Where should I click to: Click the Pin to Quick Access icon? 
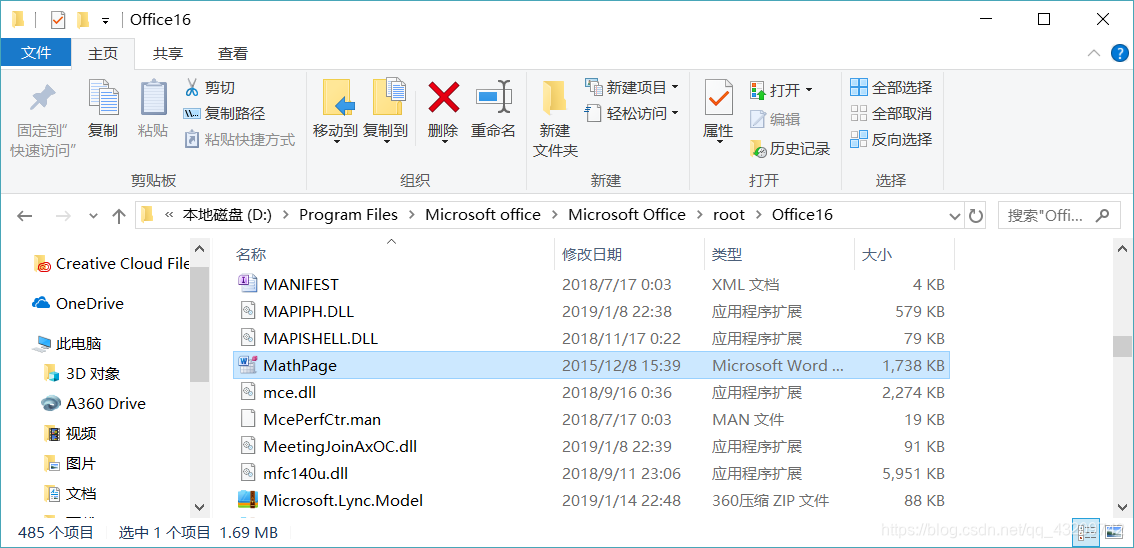point(43,98)
